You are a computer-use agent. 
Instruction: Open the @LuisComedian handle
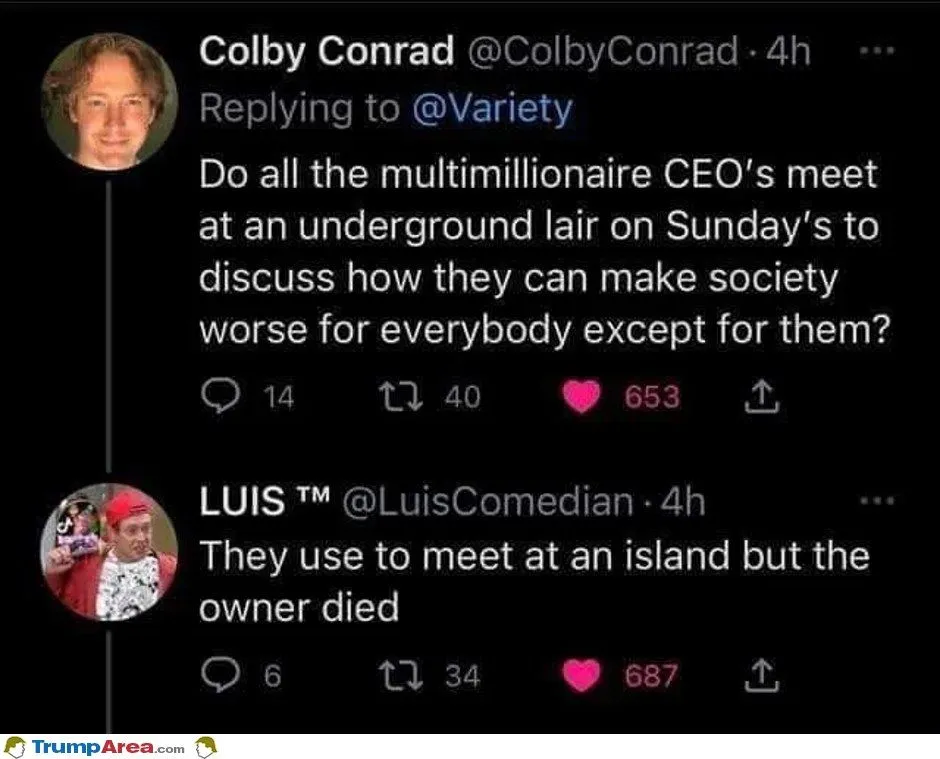490,502
